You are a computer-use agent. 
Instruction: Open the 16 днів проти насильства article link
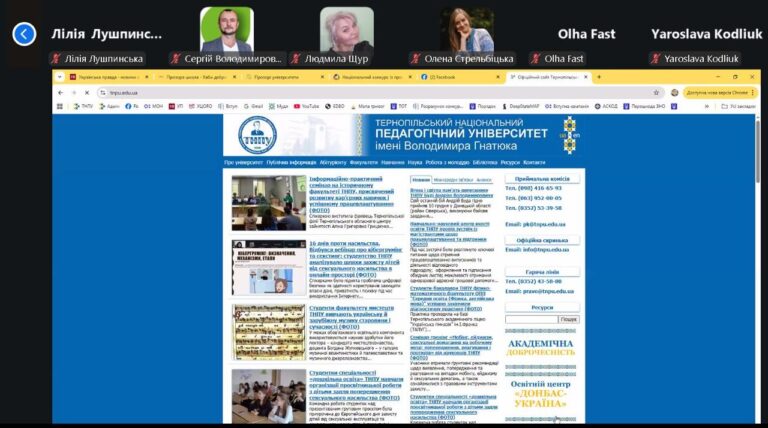pos(357,259)
